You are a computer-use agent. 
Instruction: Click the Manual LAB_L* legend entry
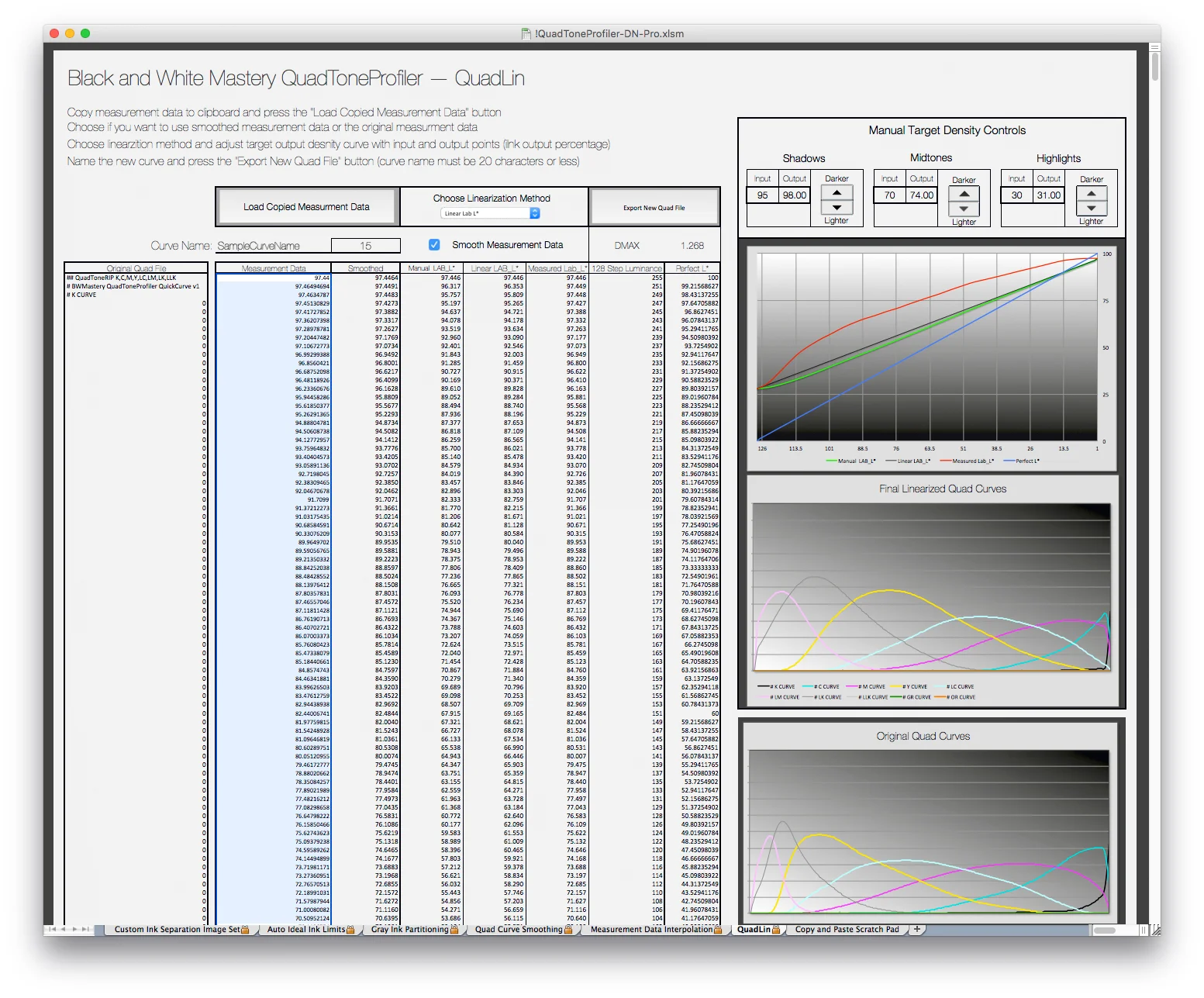(851, 461)
